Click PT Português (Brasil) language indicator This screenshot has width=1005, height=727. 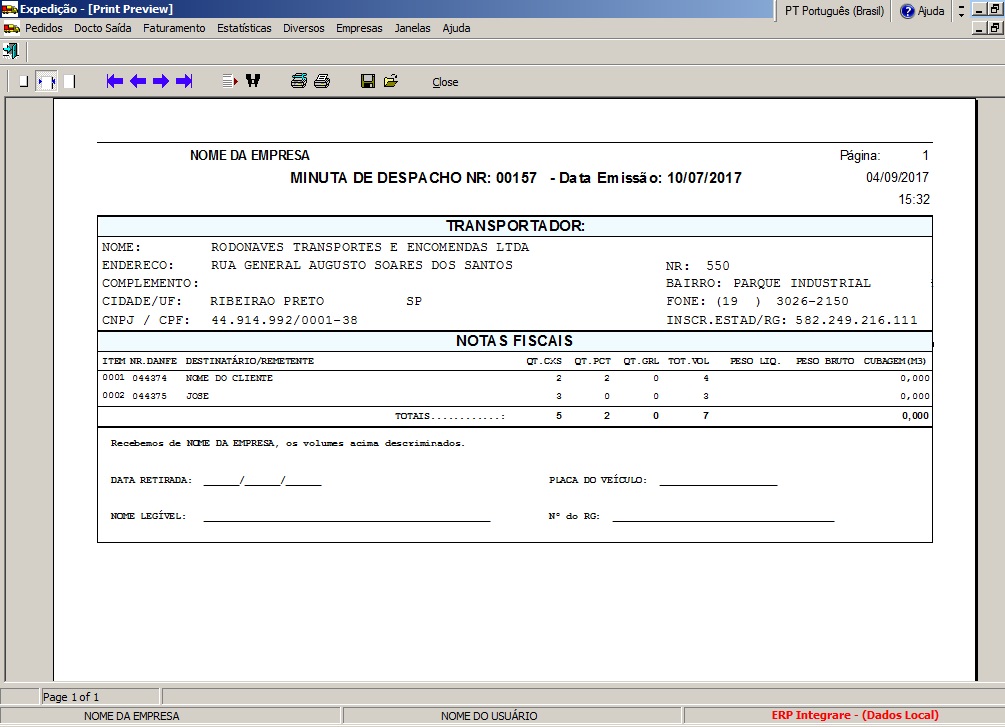832,10
